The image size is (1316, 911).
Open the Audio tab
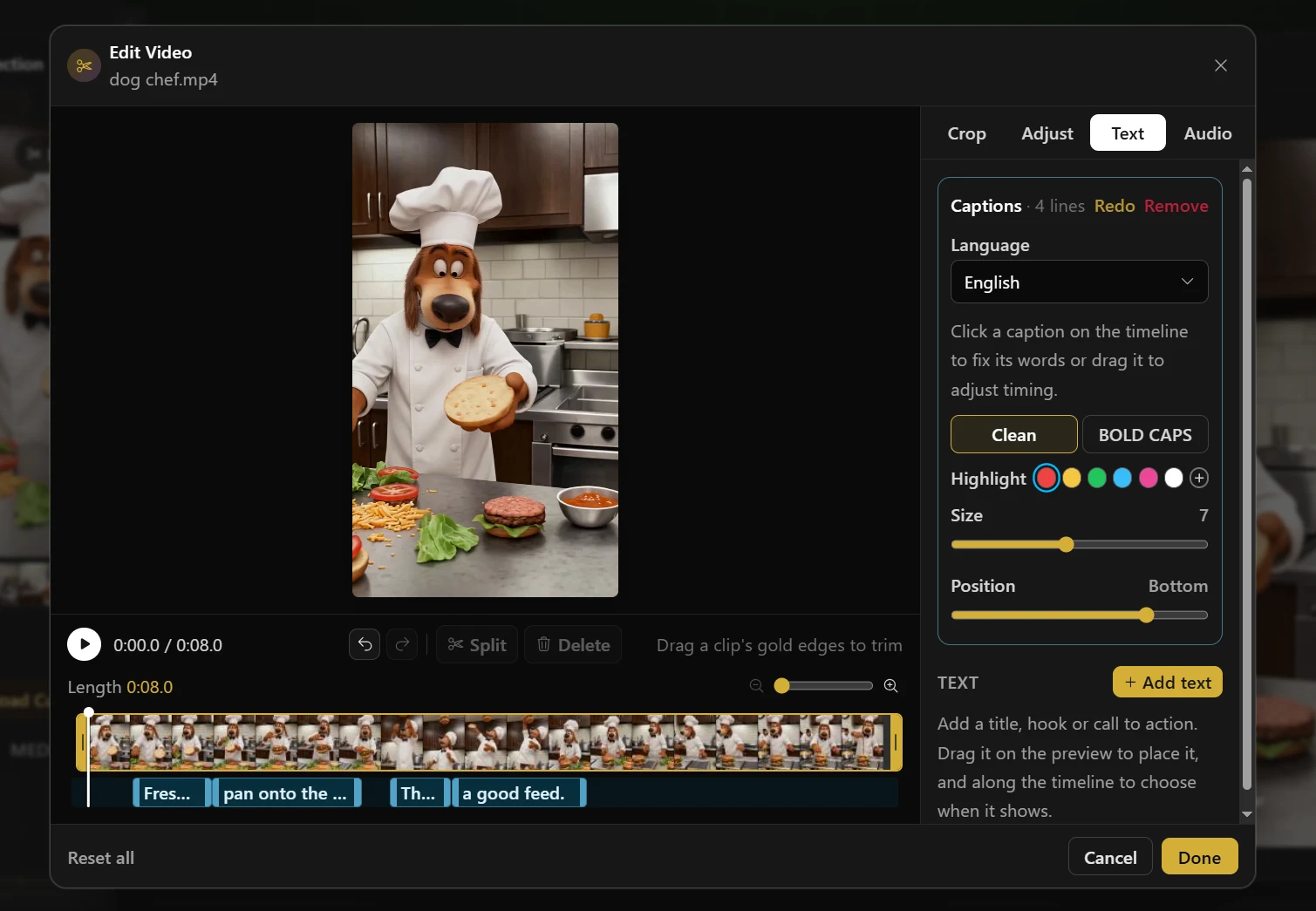tap(1207, 133)
